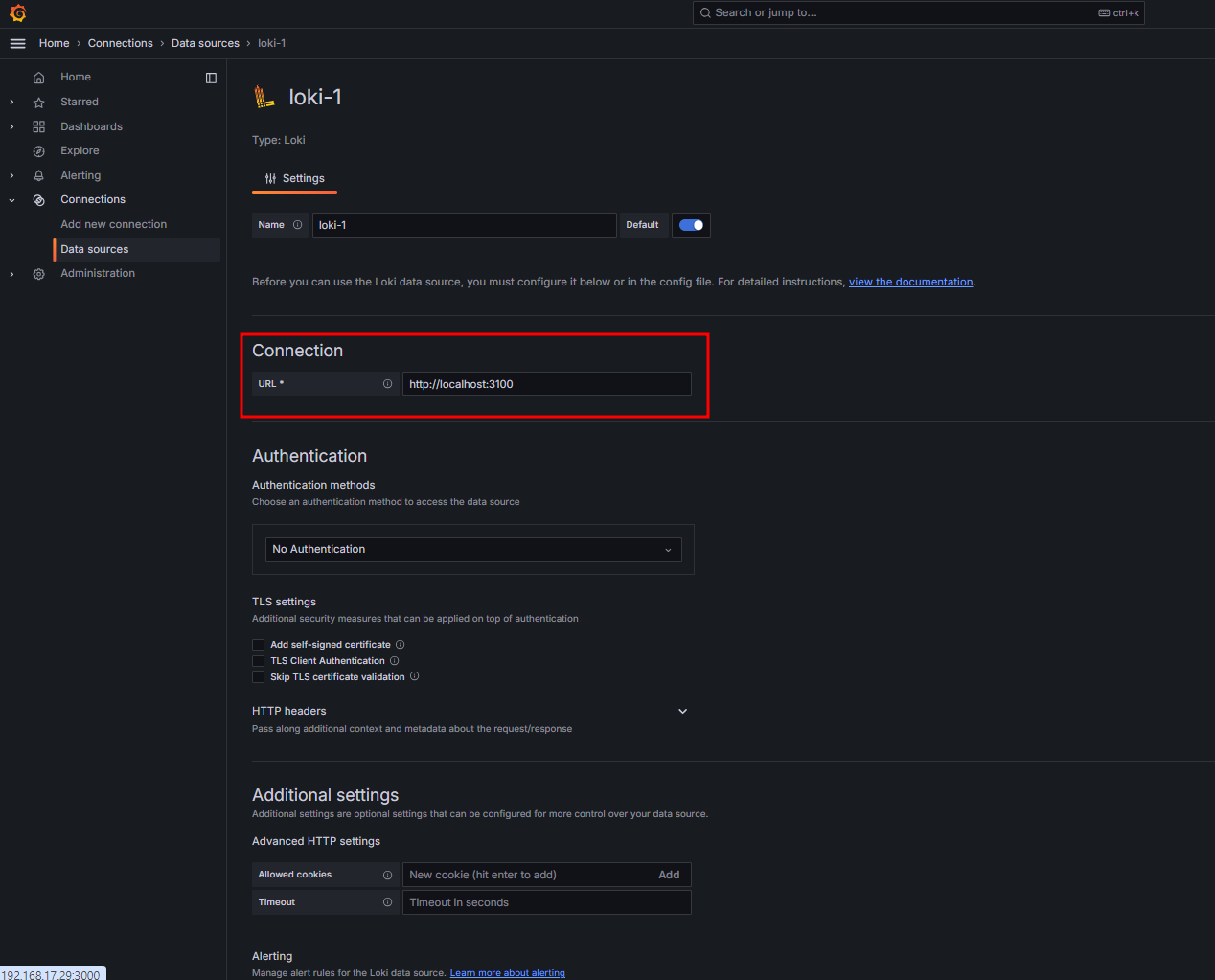Undock the sidebar menu panel icon
Image resolution: width=1215 pixels, height=980 pixels.
pyautogui.click(x=211, y=78)
